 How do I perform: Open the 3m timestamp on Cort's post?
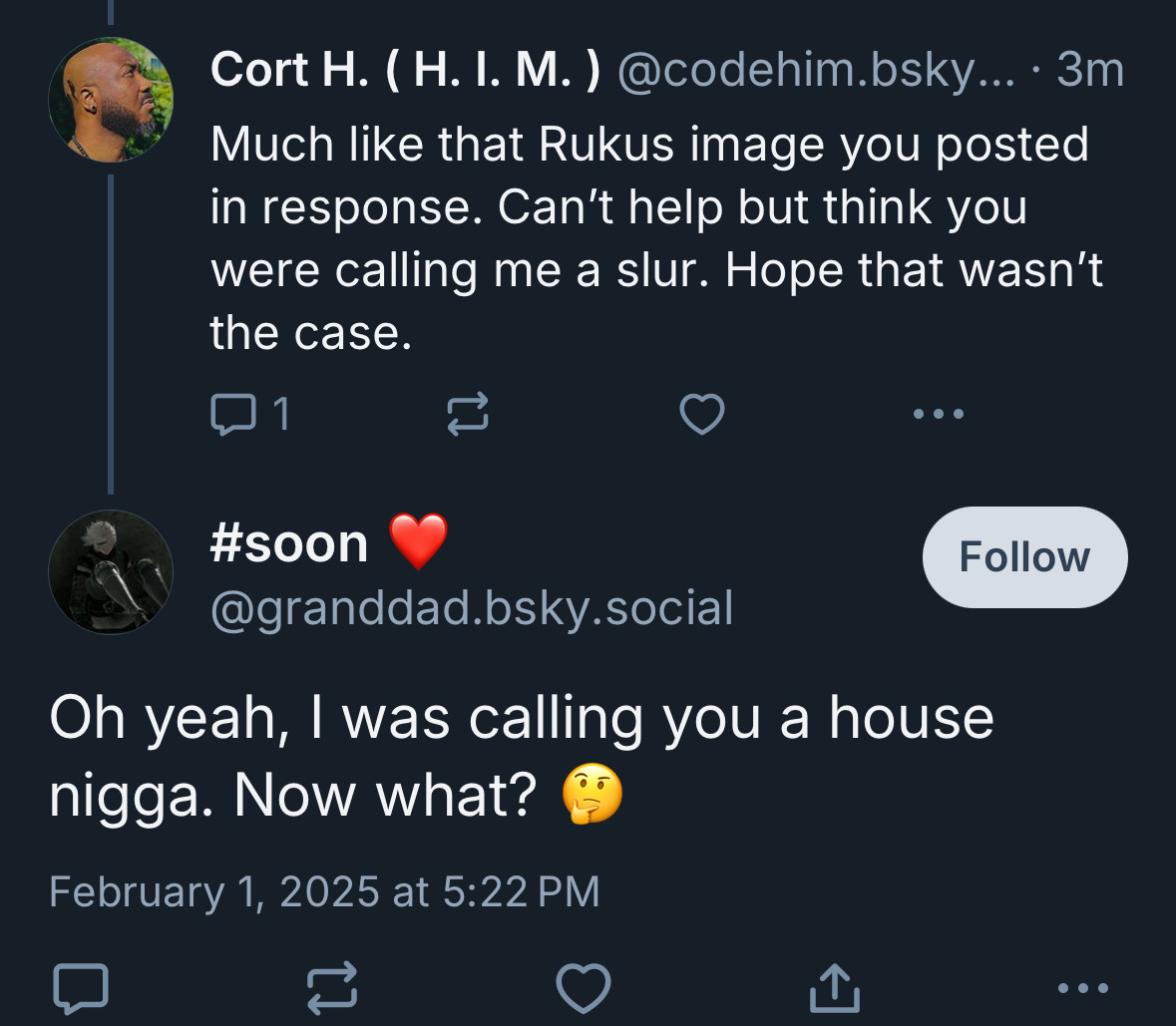pos(1090,70)
